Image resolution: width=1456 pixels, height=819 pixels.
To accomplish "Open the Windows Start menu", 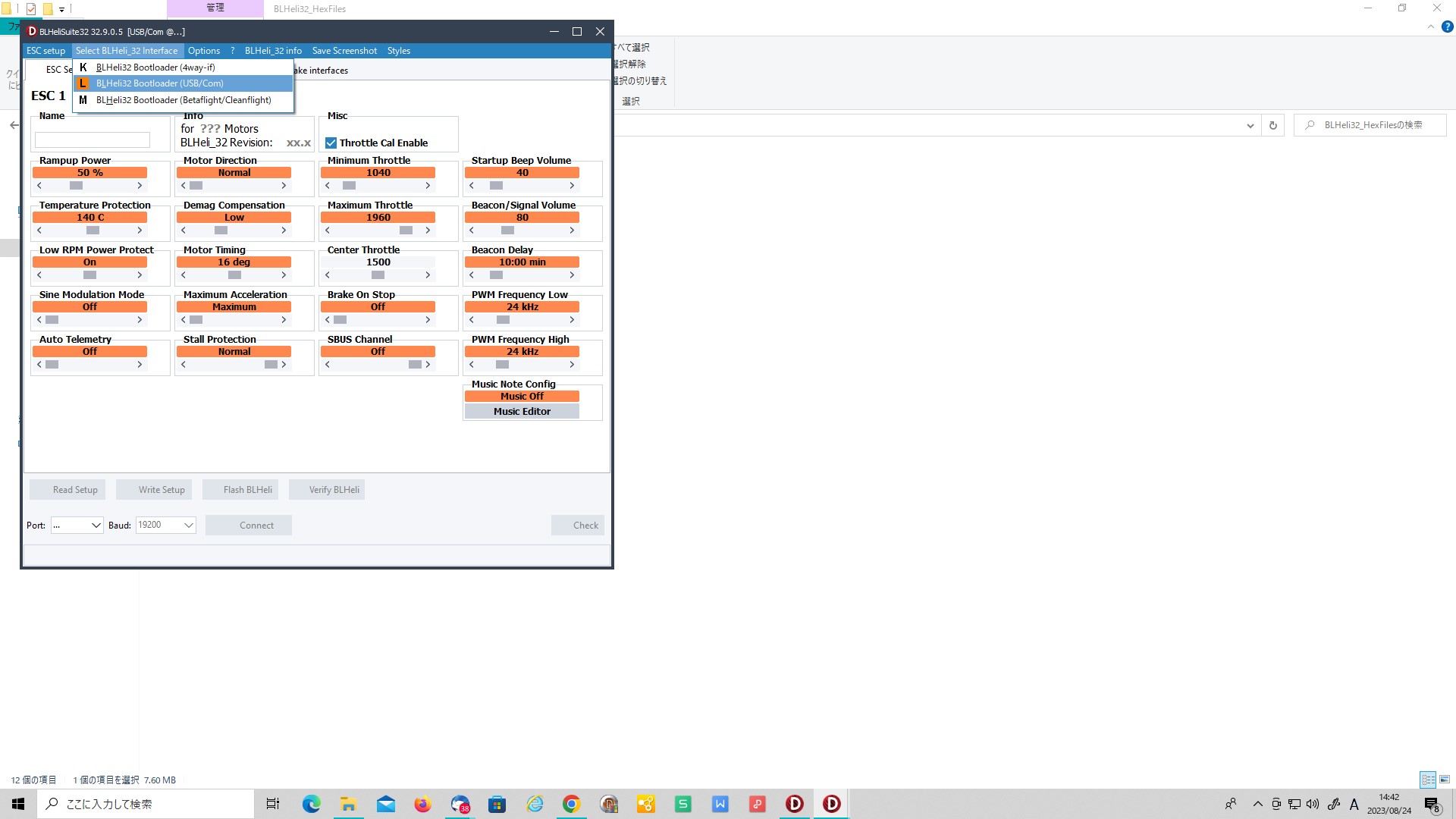I will tap(18, 804).
